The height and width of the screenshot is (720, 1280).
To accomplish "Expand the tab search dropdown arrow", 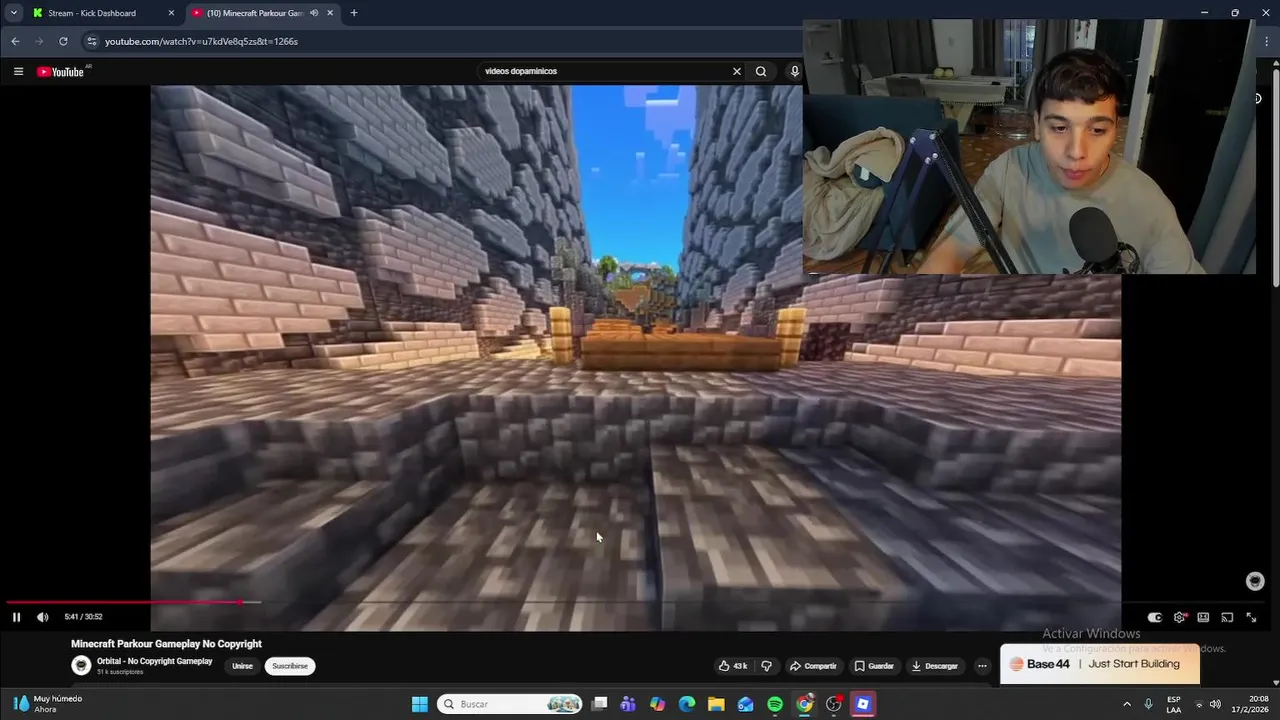I will [13, 13].
